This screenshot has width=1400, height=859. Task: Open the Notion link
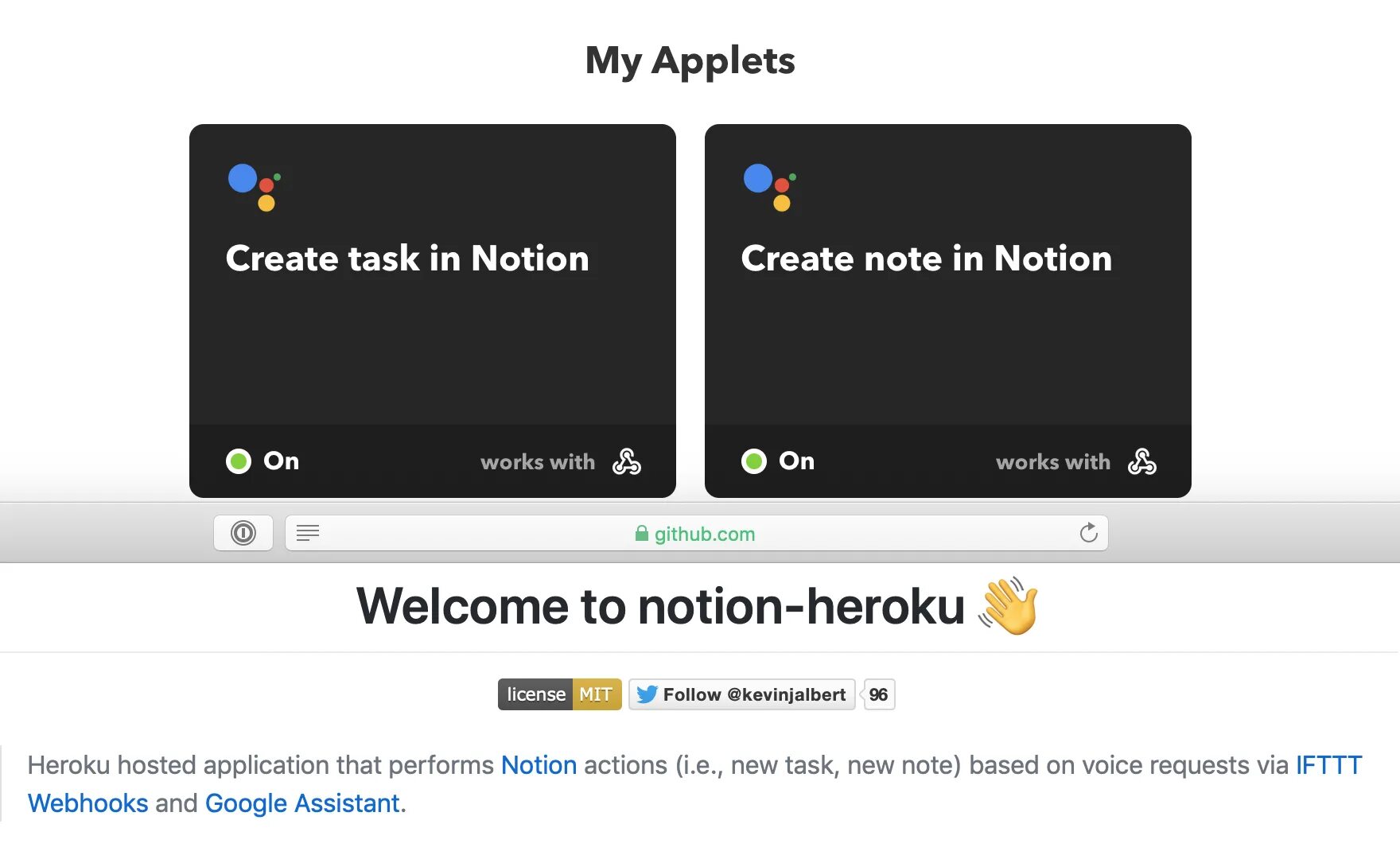tap(539, 765)
